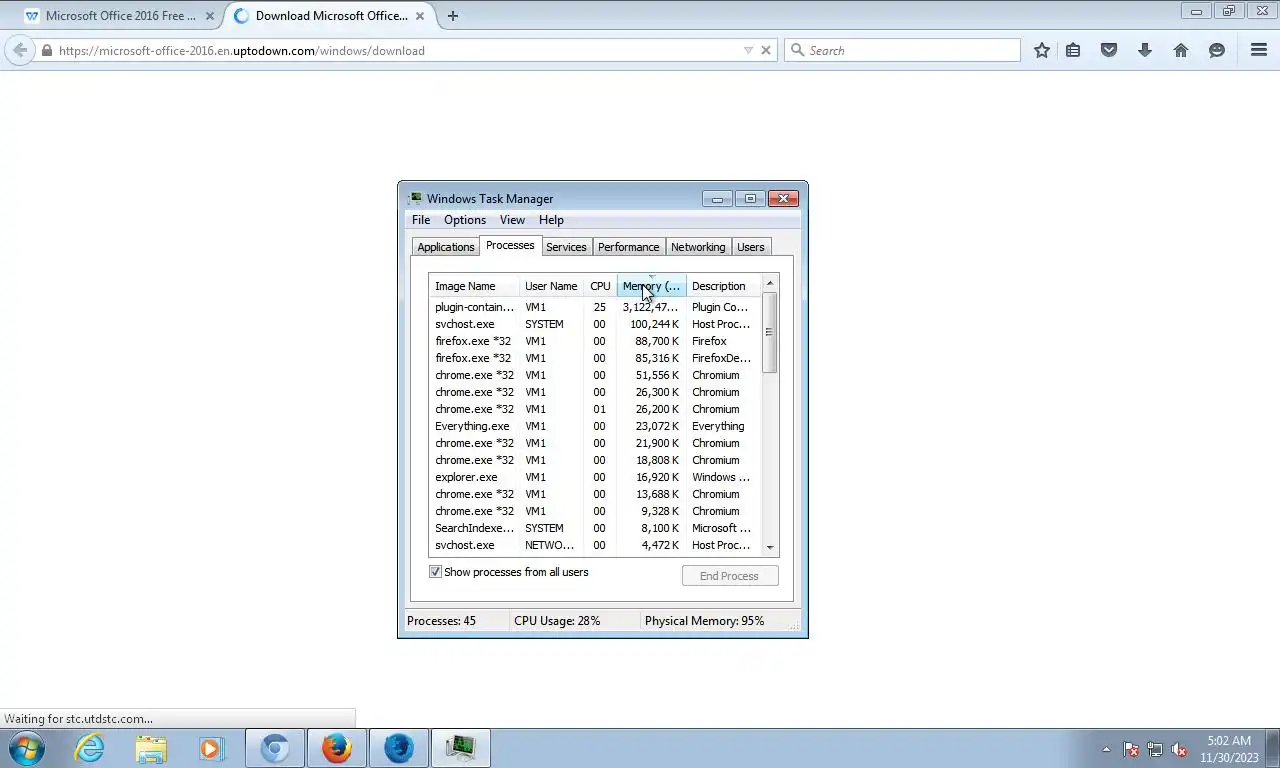Show hidden tray icons arrow
1280x768 pixels.
pyautogui.click(x=1106, y=749)
